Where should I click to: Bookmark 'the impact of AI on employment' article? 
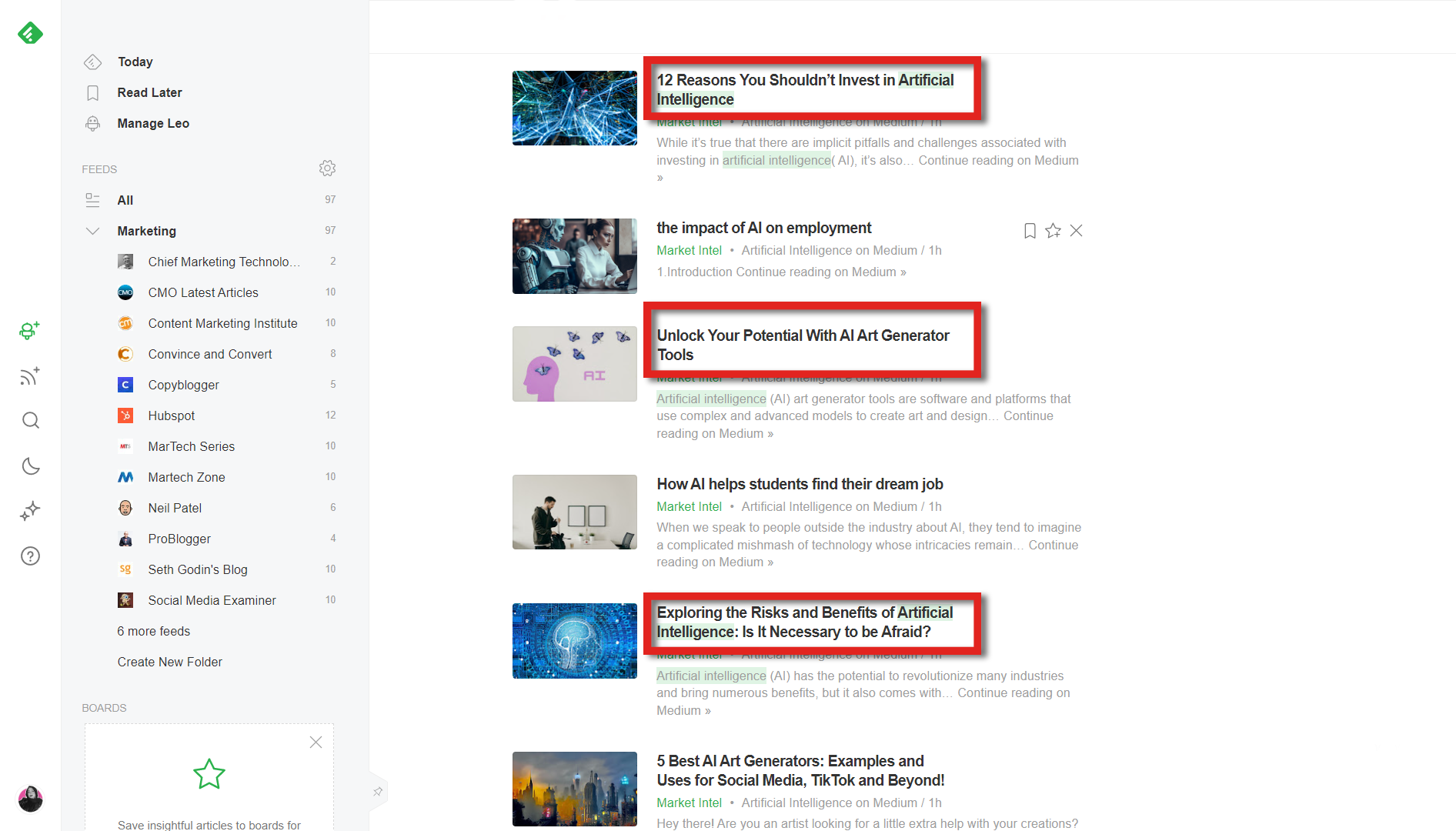tap(1030, 230)
